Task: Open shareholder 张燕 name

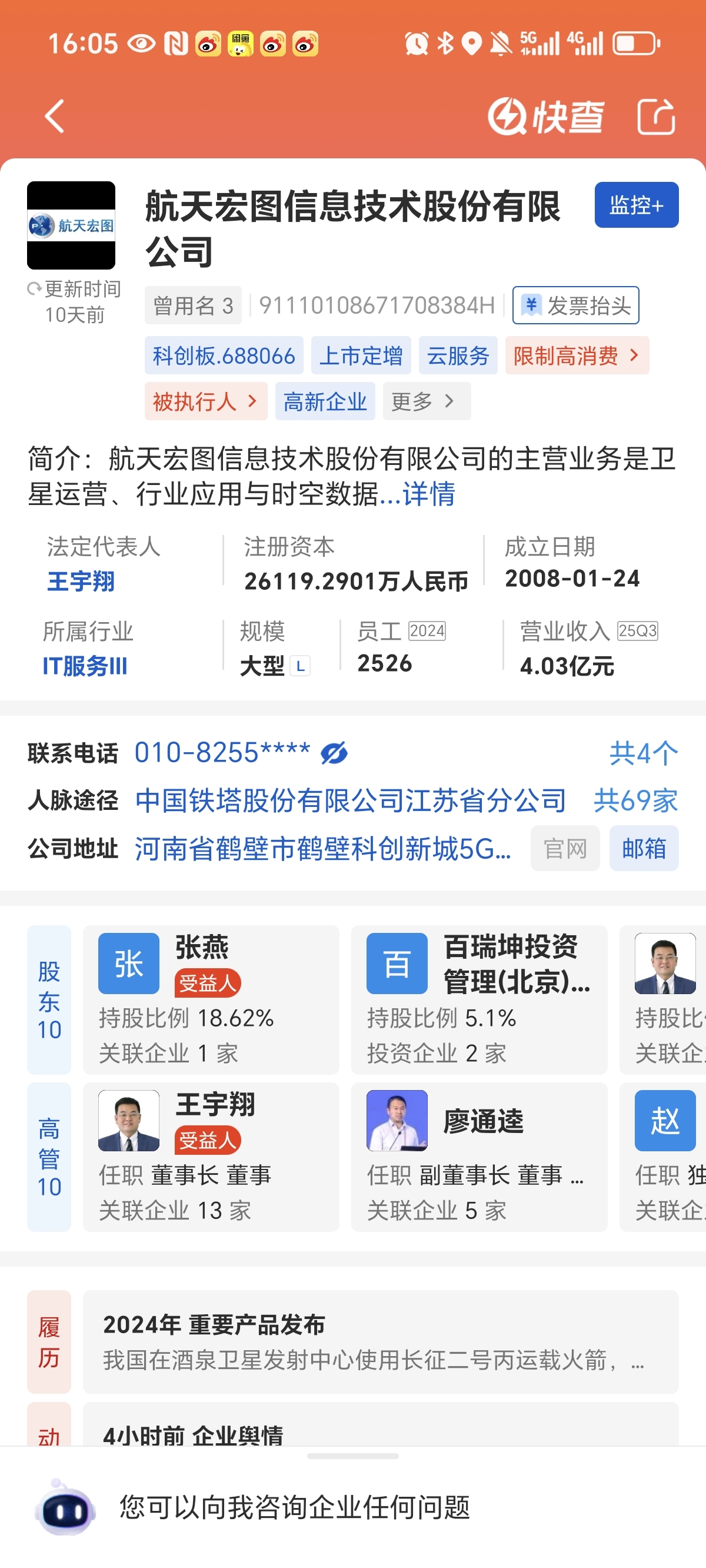Action: [x=202, y=947]
